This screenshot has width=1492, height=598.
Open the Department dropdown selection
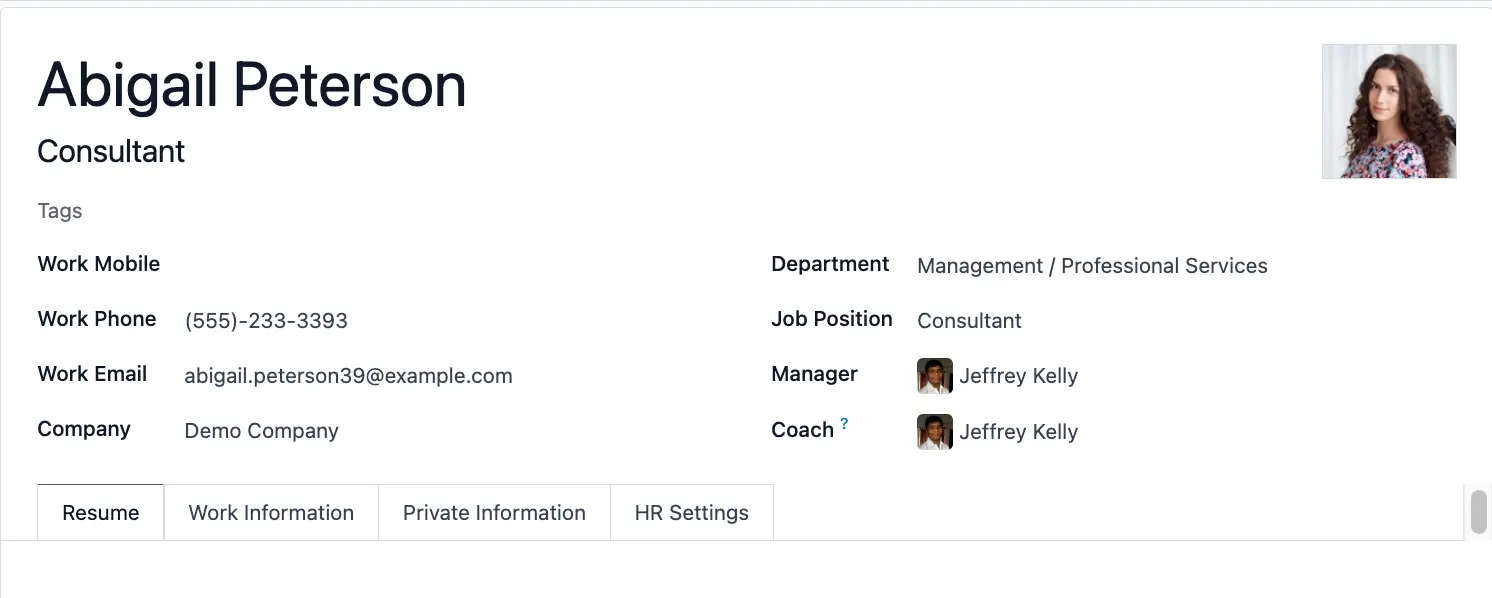coord(1186,266)
